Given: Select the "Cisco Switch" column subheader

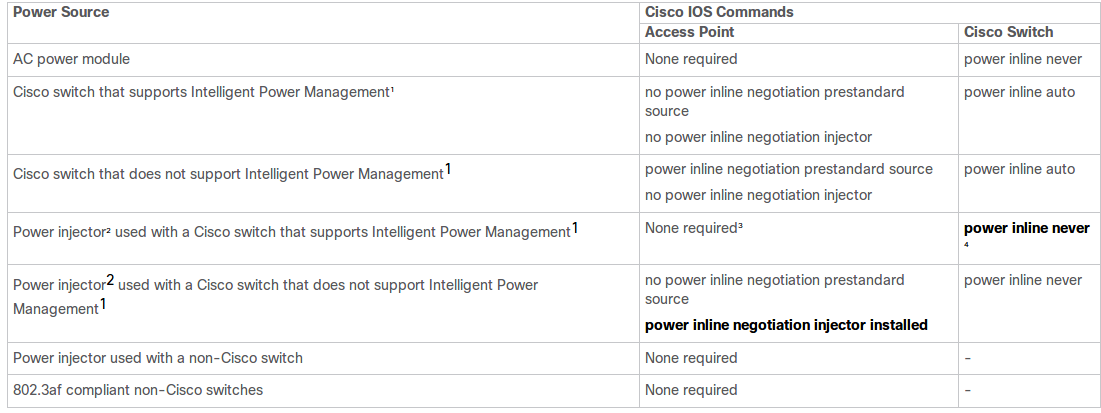Looking at the screenshot, I should click(x=1008, y=32).
